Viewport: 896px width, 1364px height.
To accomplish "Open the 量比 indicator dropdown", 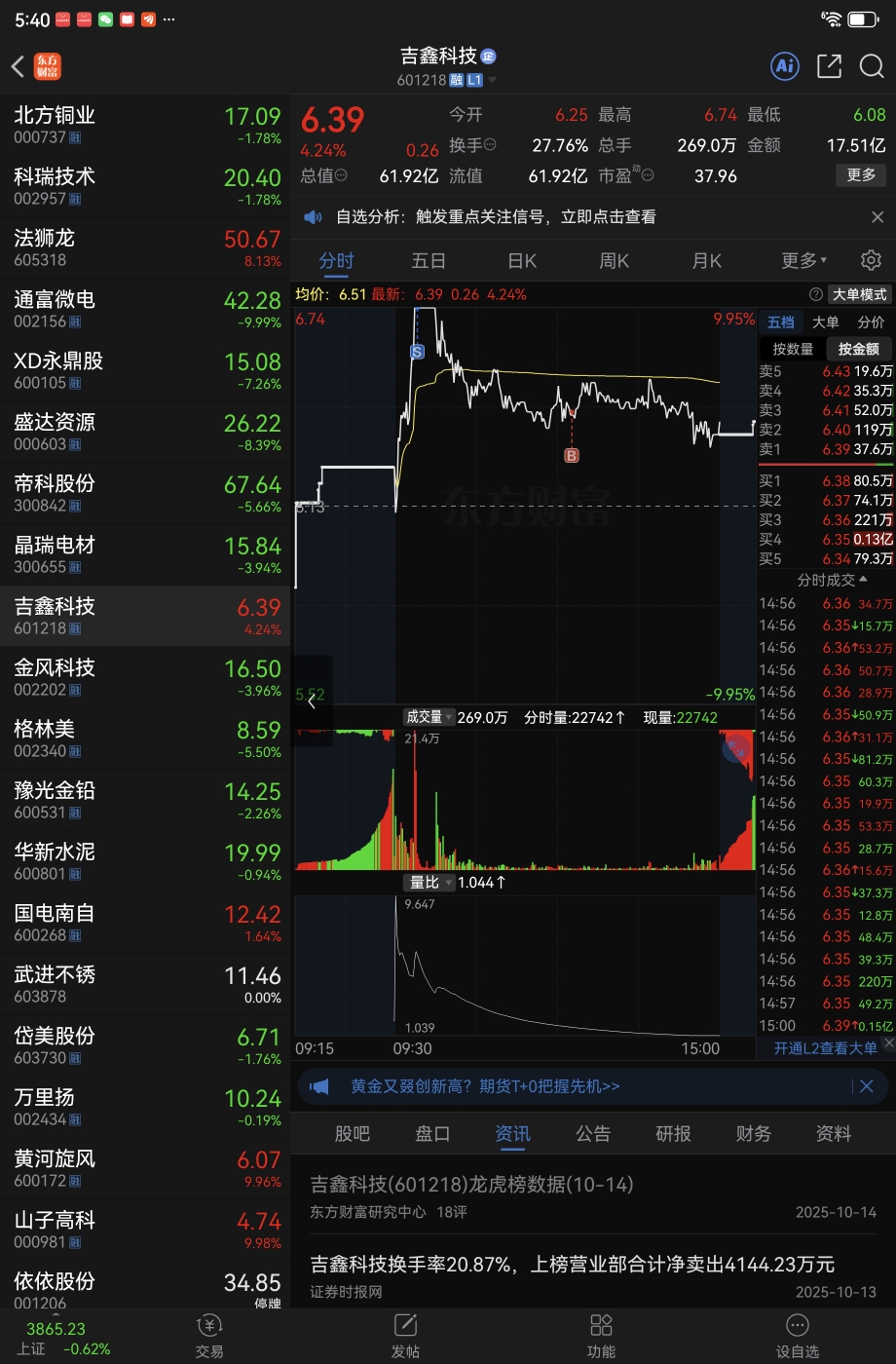I will tap(429, 883).
